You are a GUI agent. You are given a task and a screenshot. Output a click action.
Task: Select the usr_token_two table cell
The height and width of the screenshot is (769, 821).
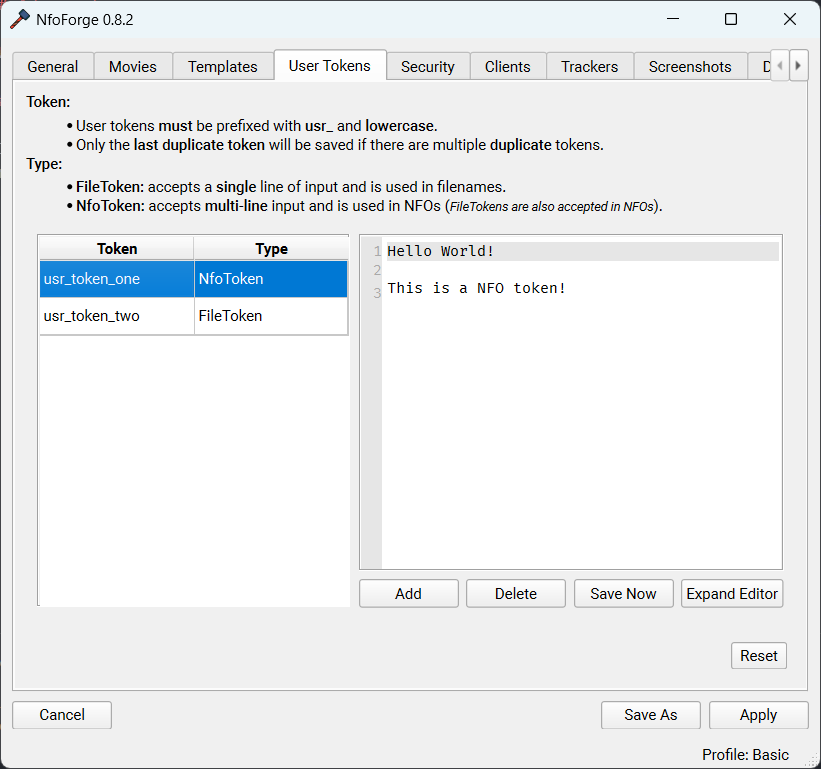[117, 316]
